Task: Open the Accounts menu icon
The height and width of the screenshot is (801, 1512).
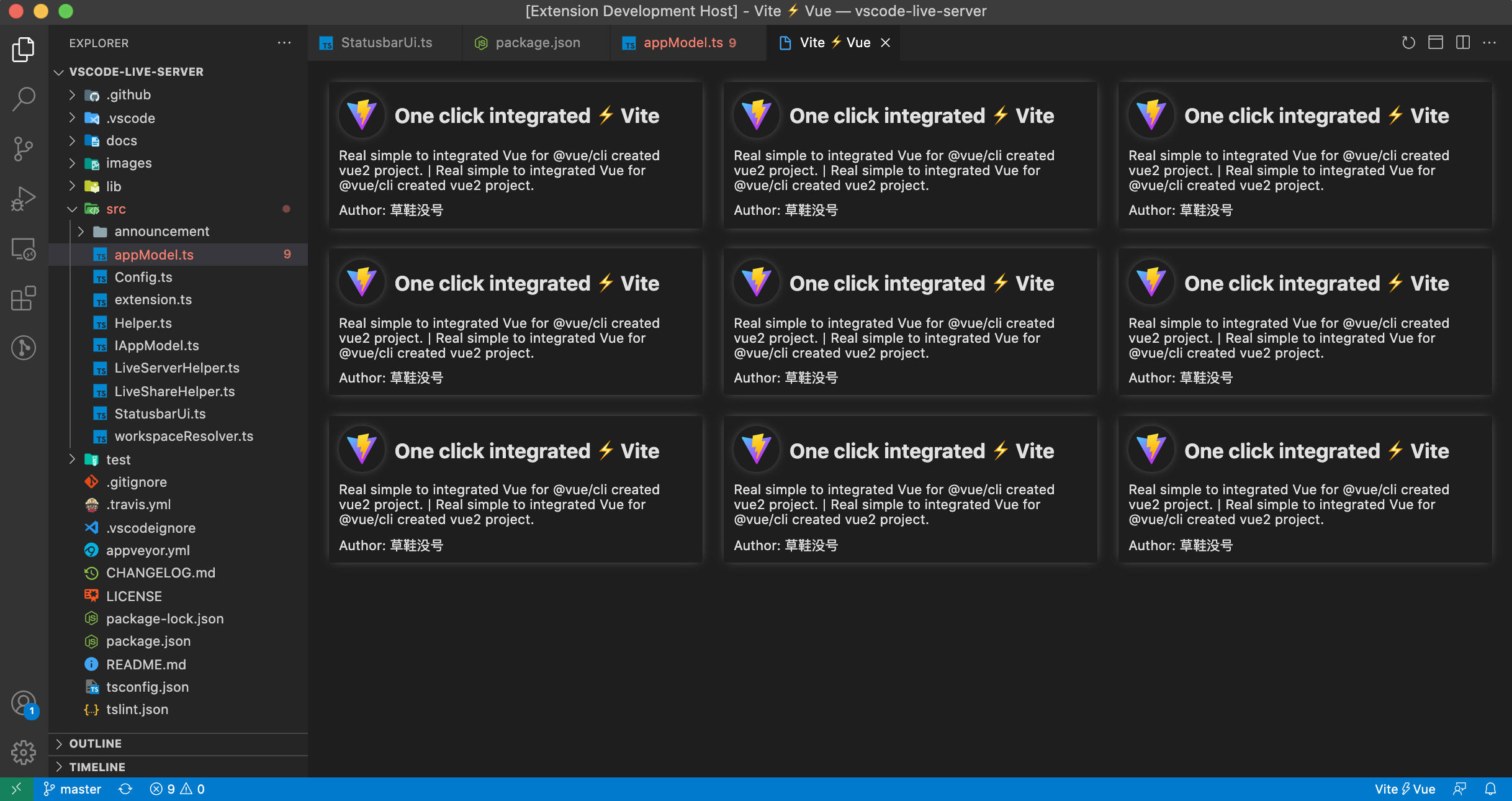Action: tap(24, 704)
